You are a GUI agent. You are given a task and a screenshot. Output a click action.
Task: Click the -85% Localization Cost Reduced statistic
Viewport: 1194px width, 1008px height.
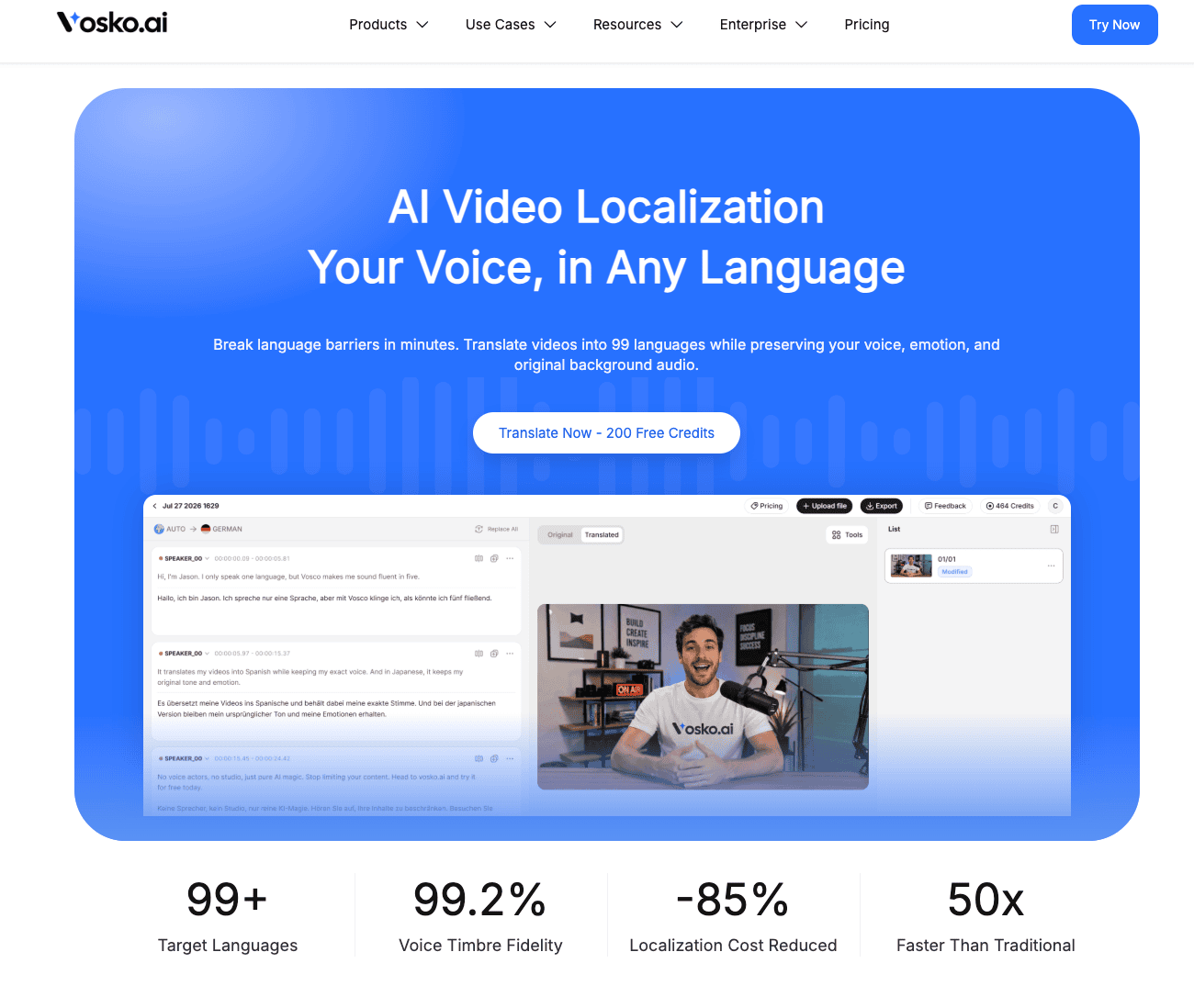(x=733, y=915)
